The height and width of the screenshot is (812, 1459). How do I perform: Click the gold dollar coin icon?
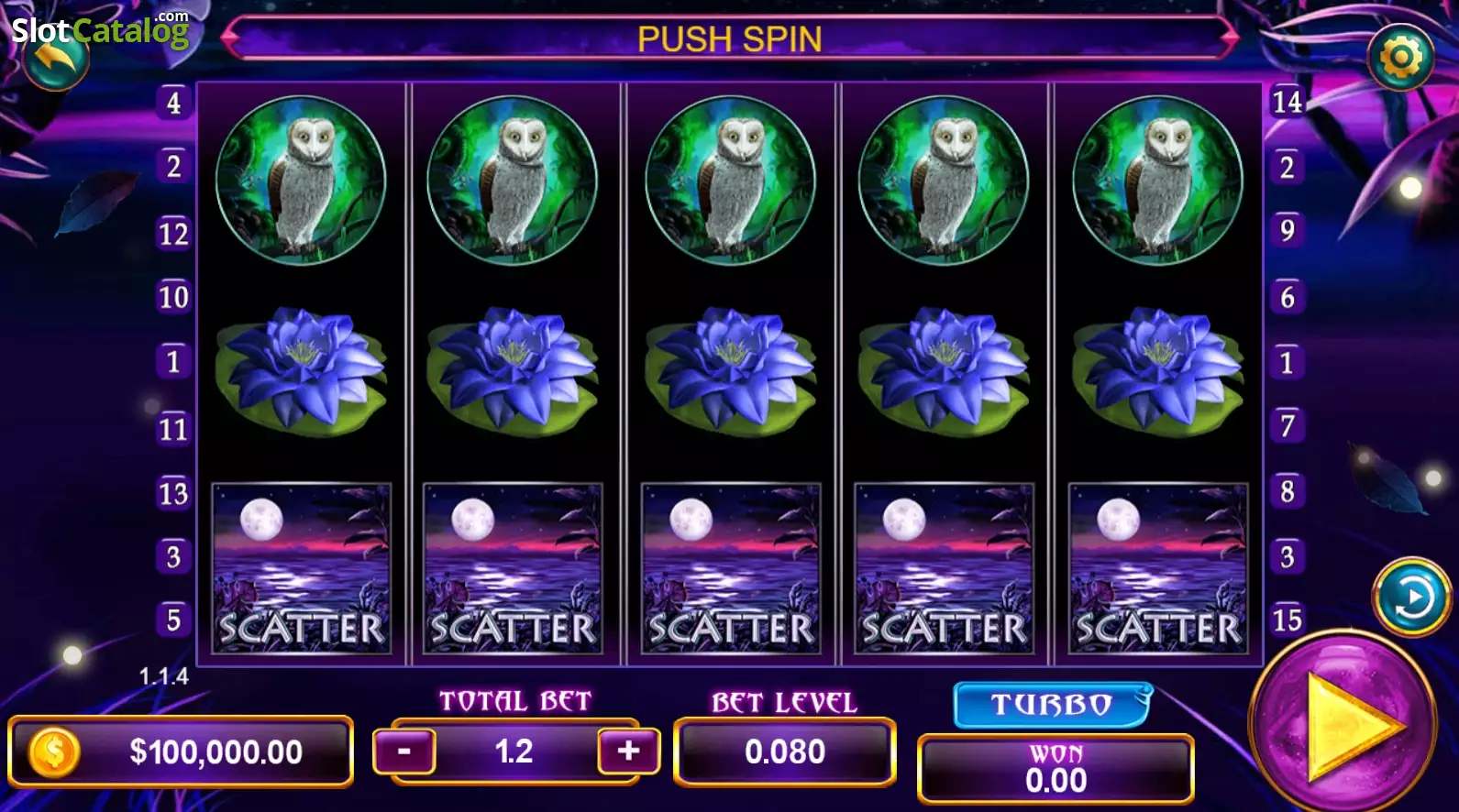[x=54, y=752]
